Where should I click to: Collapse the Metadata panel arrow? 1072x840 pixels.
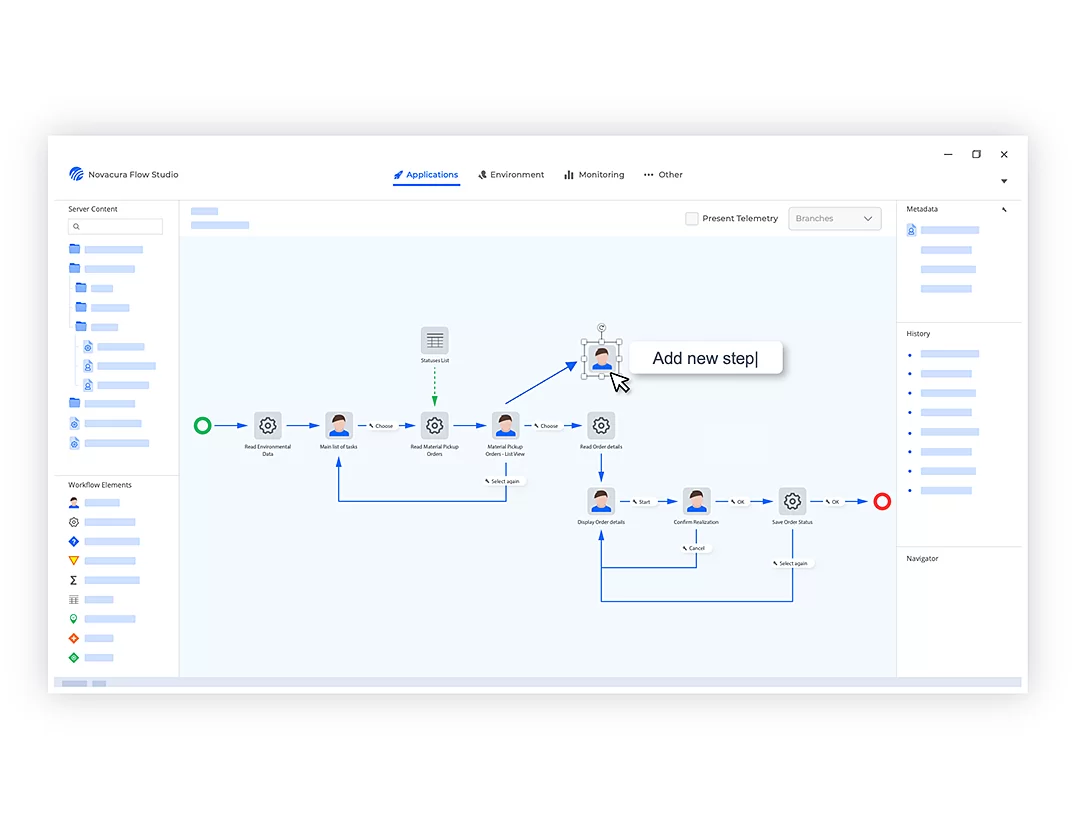tap(1005, 209)
